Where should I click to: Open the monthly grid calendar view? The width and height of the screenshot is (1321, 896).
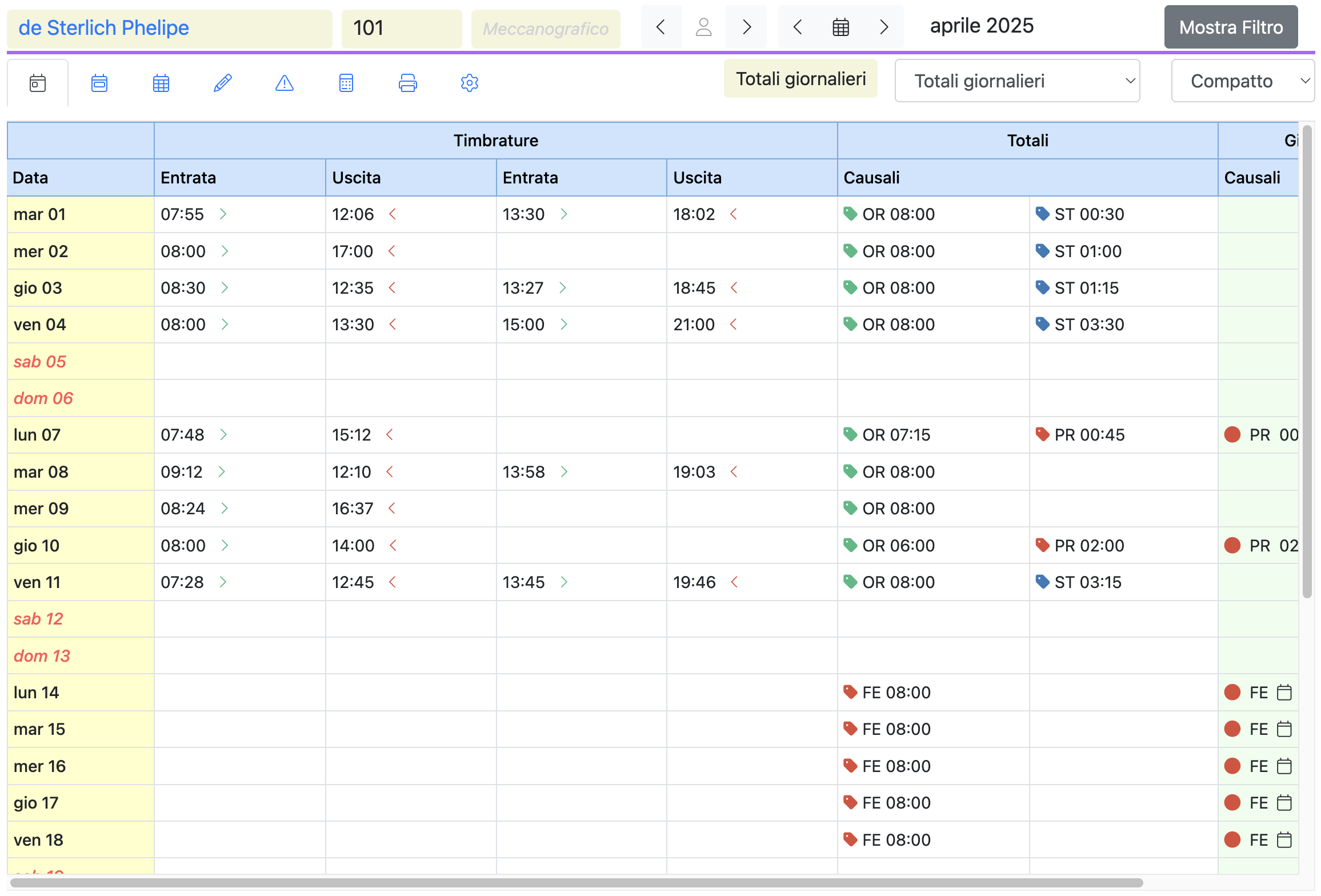click(x=161, y=83)
